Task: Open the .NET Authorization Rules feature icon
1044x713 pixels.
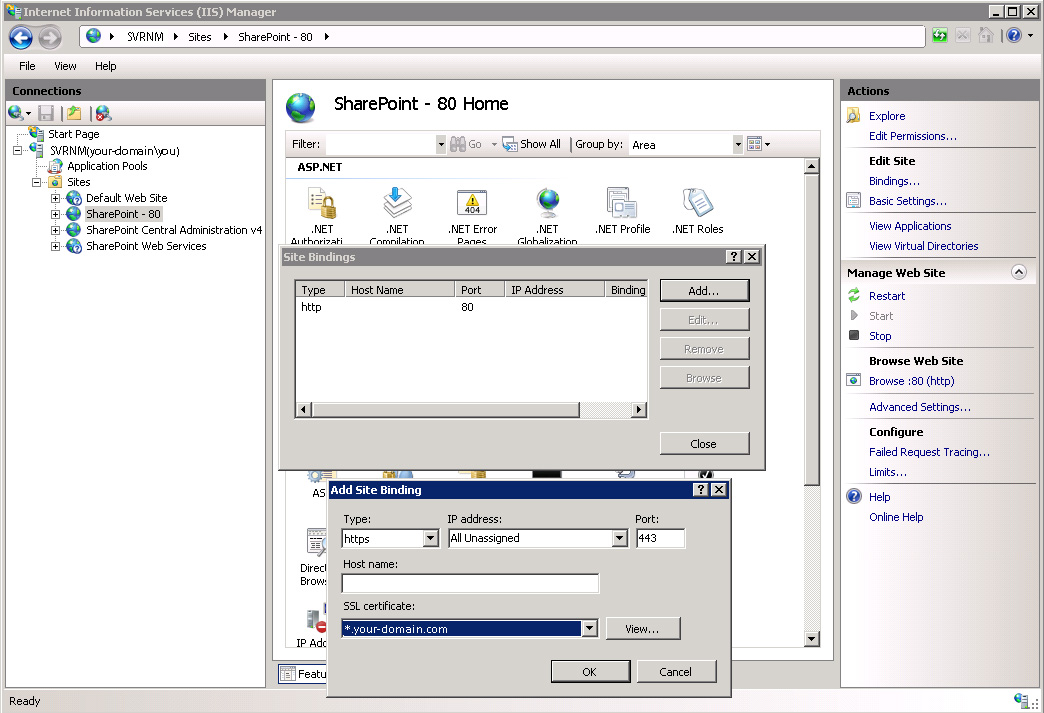Action: pos(323,203)
